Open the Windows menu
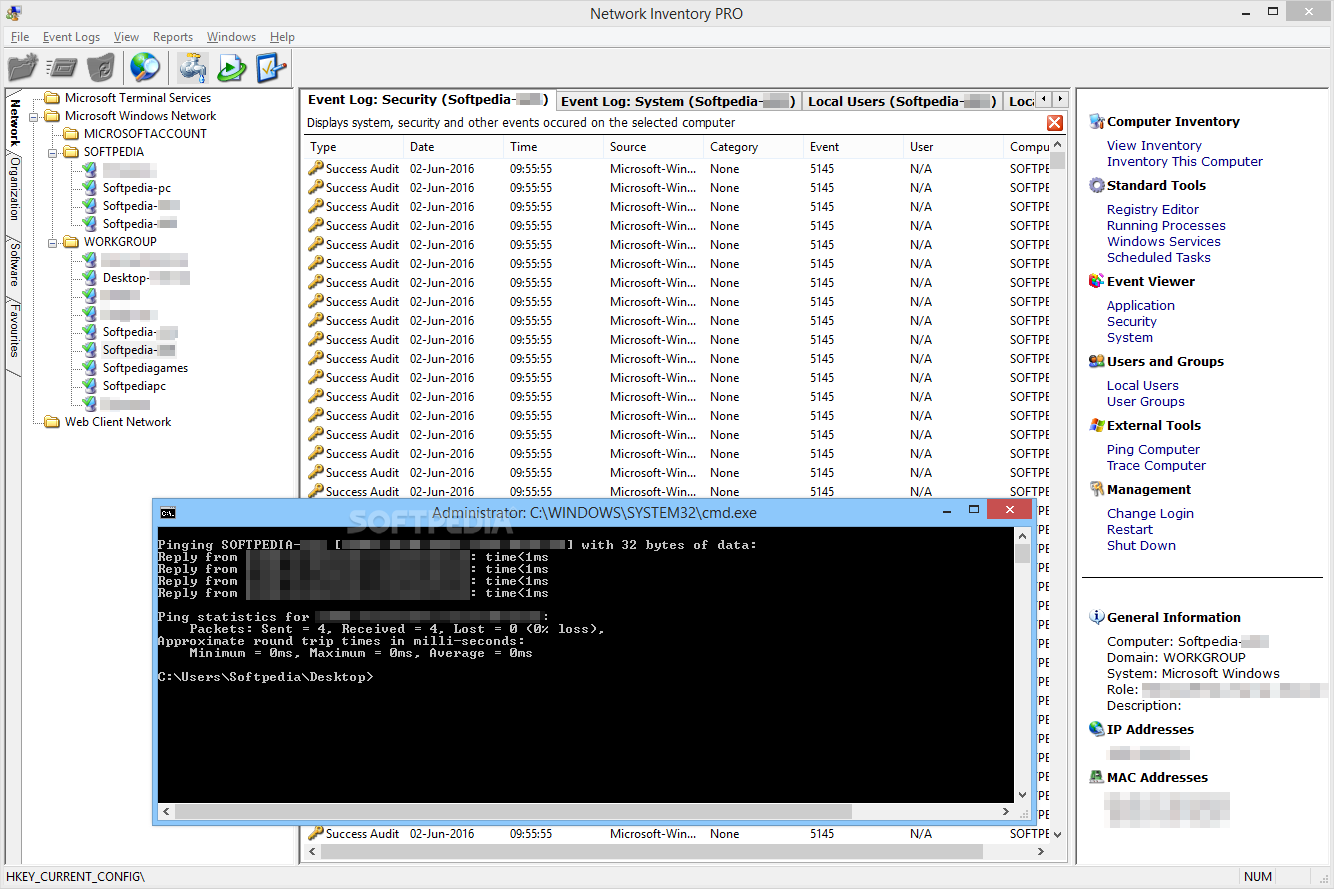 [231, 37]
